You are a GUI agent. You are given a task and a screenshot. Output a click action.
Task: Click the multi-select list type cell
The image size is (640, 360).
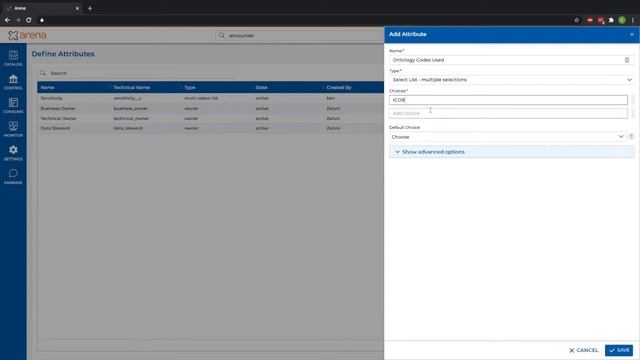(x=201, y=98)
